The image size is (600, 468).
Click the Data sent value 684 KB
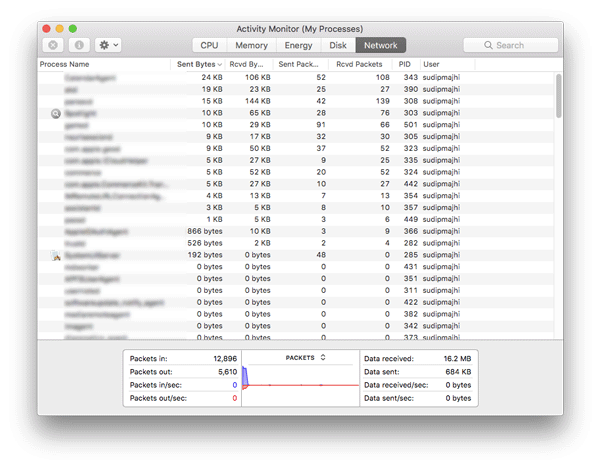(458, 372)
